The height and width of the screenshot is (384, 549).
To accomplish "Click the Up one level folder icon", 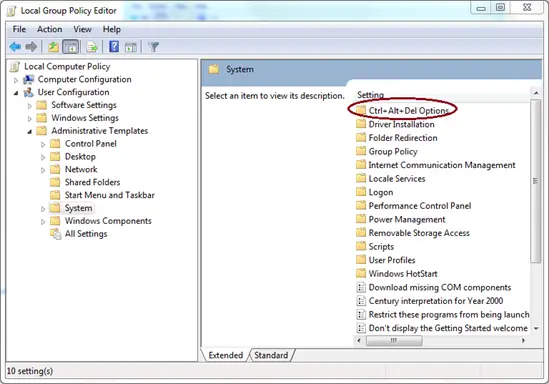I will point(54,47).
